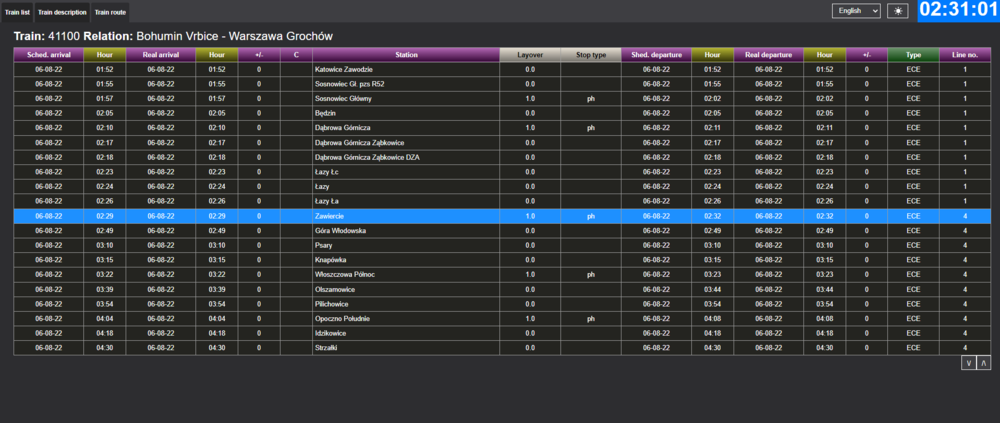Select the Włoszczowa Północ station row

click(406, 274)
